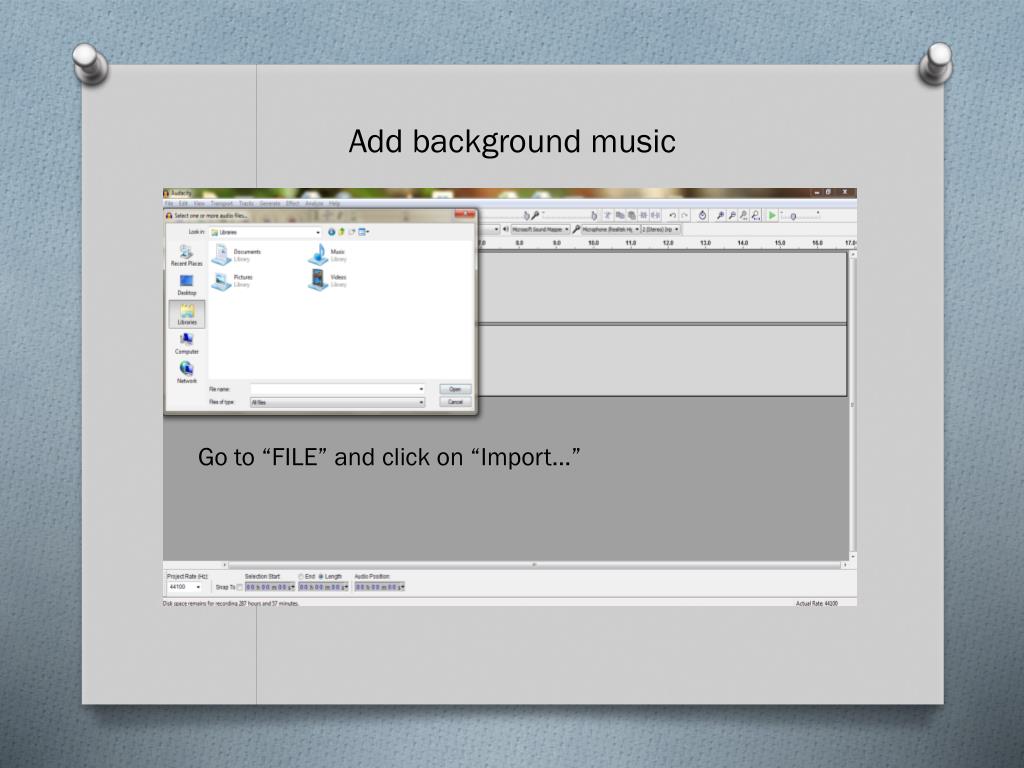Close the Select audio files dialog
The width and height of the screenshot is (1024, 768).
click(x=464, y=214)
